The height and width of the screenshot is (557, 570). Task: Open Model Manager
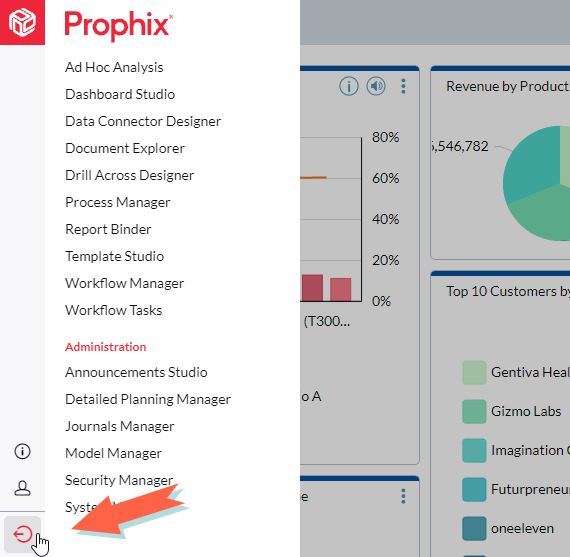pyautogui.click(x=113, y=453)
